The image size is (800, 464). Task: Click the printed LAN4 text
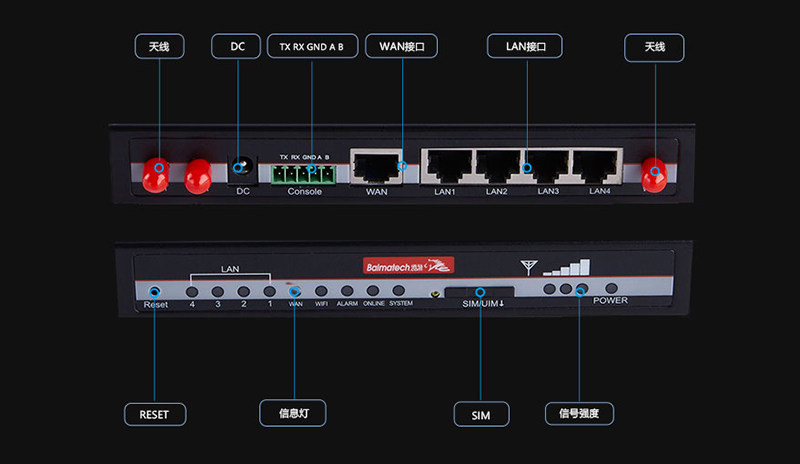tap(600, 191)
